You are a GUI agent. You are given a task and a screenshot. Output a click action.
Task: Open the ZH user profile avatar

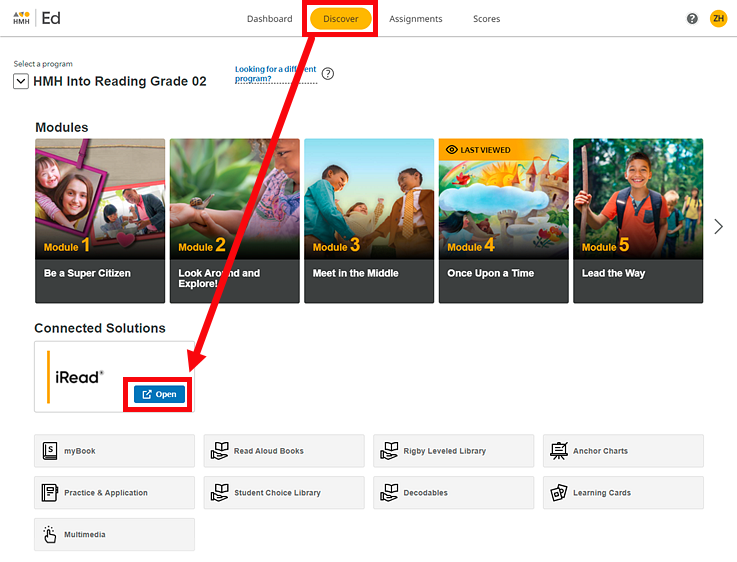tap(718, 19)
